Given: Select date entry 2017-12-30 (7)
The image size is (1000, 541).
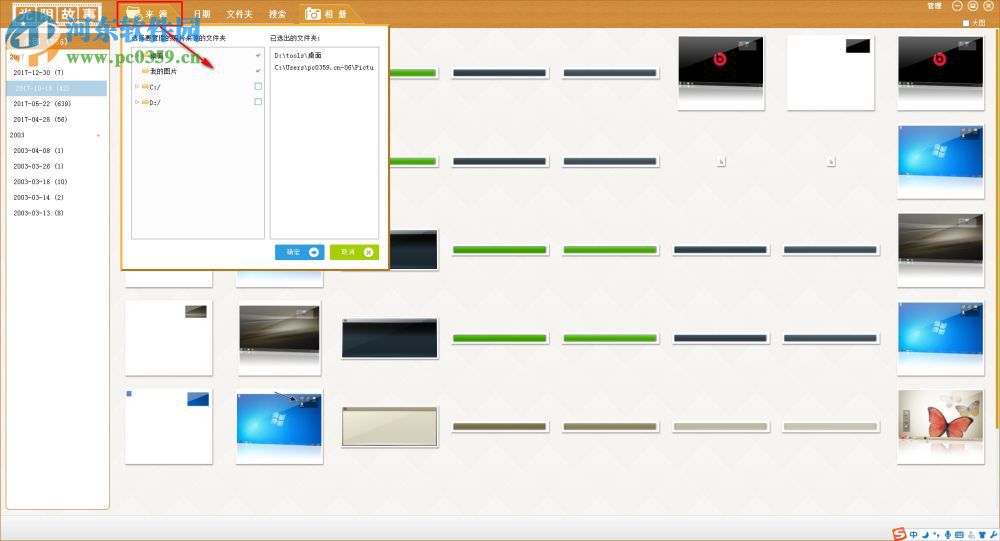Looking at the screenshot, I should pos(38,73).
